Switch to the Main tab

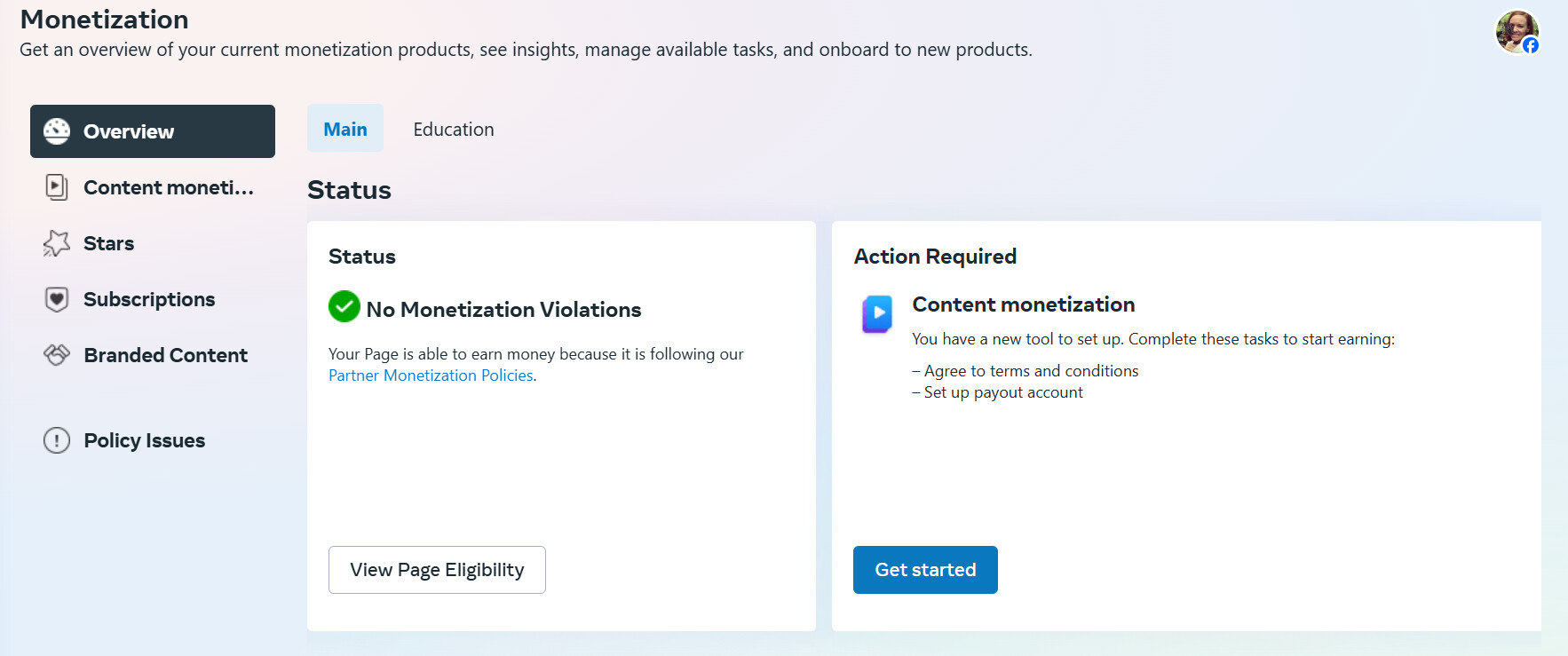point(345,129)
